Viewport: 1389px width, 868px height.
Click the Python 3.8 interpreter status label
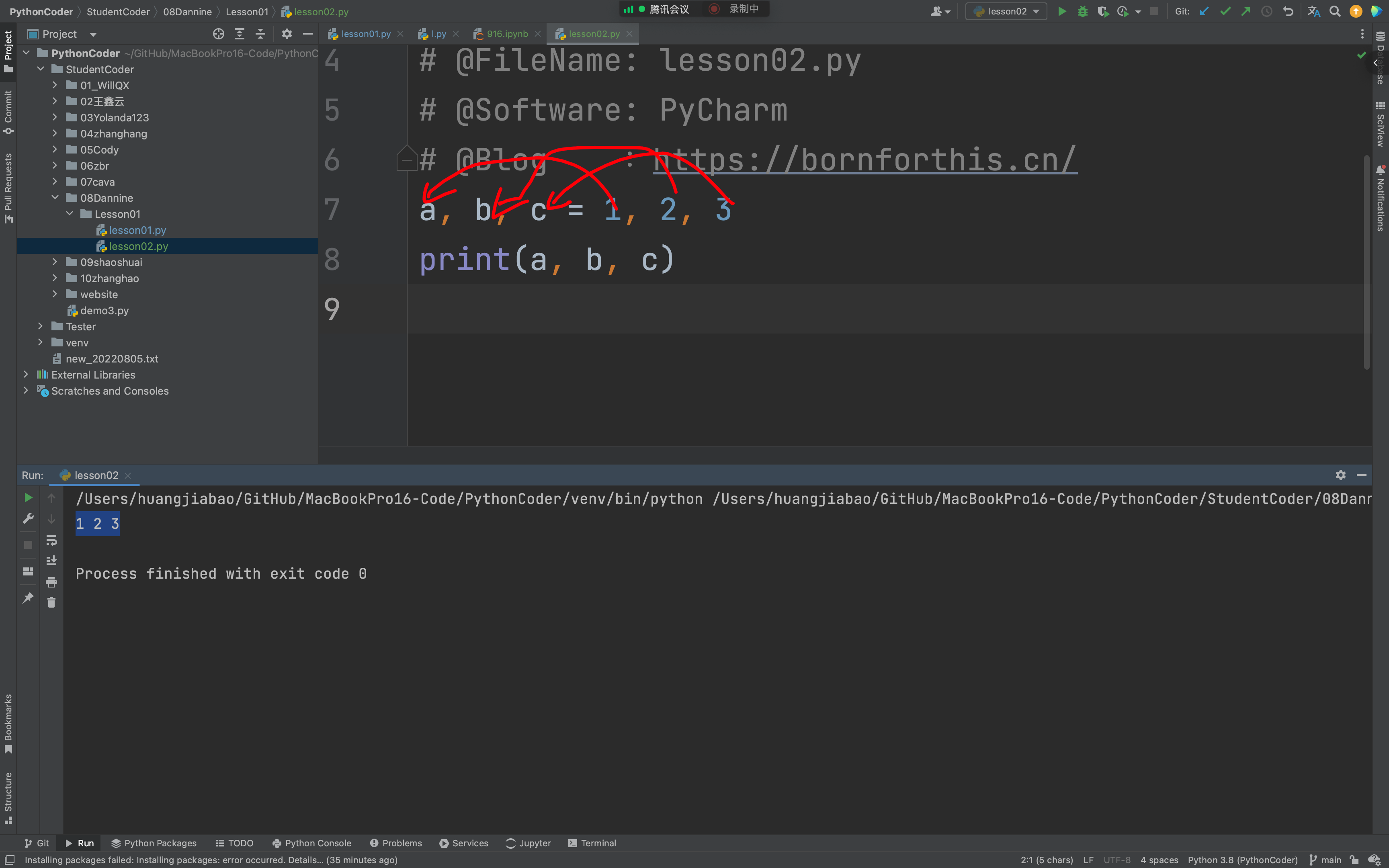[1242, 860]
